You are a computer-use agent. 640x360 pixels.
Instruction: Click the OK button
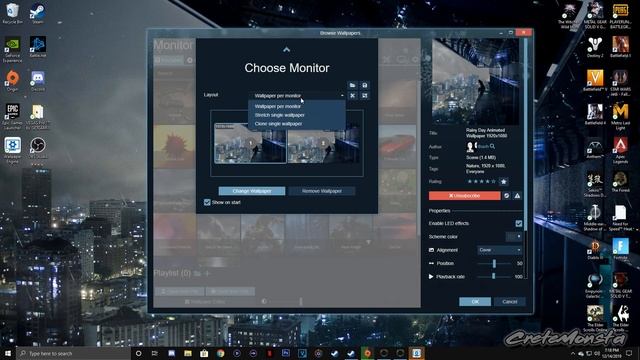(475, 302)
